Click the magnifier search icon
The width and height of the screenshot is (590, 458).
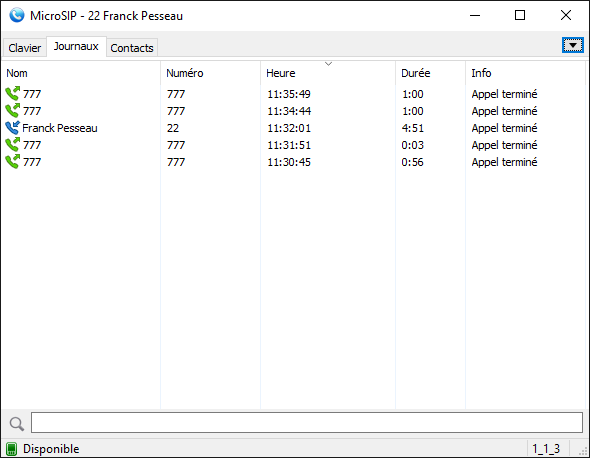tap(17, 424)
